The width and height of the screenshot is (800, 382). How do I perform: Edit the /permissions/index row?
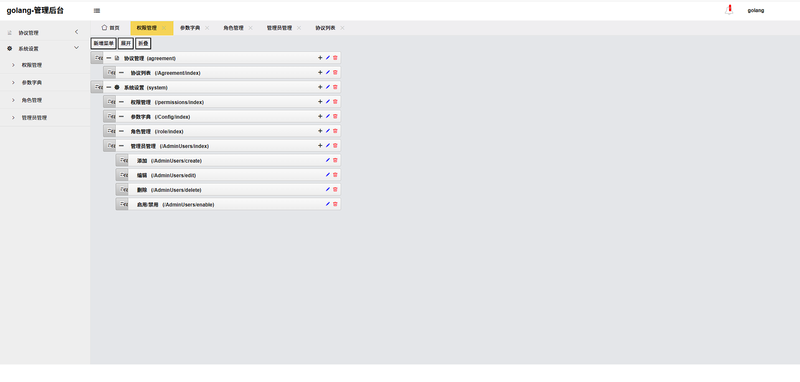coord(328,101)
